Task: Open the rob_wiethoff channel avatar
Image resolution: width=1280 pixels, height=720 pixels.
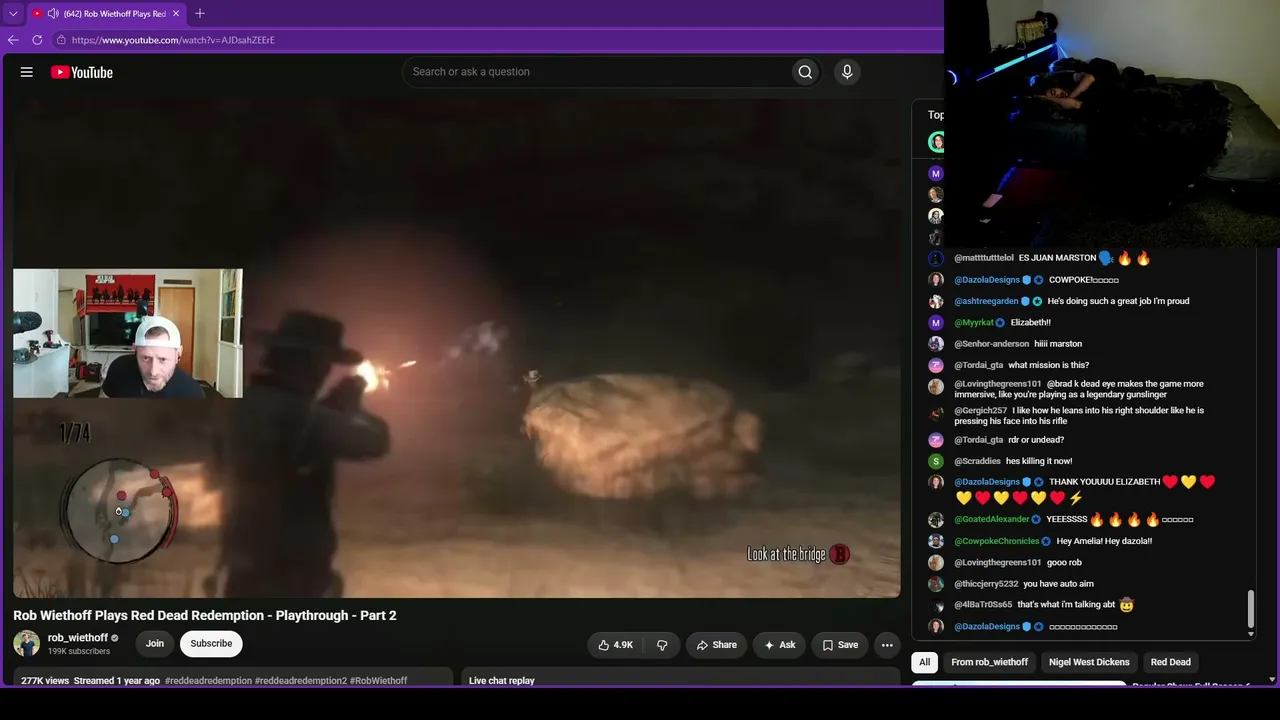Action: click(x=27, y=643)
